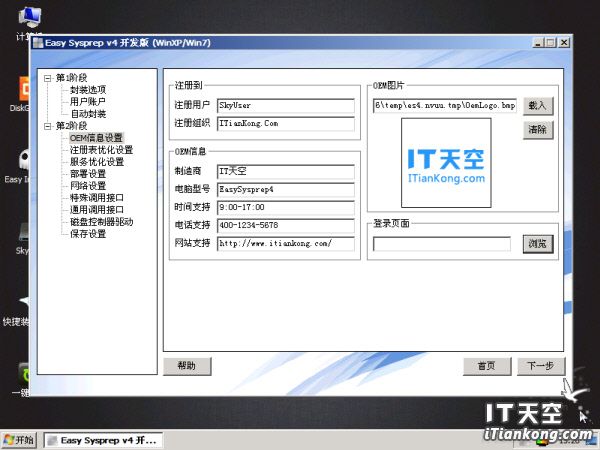
Task: Open 特殊调用接口 in the tree
Action: point(97,198)
